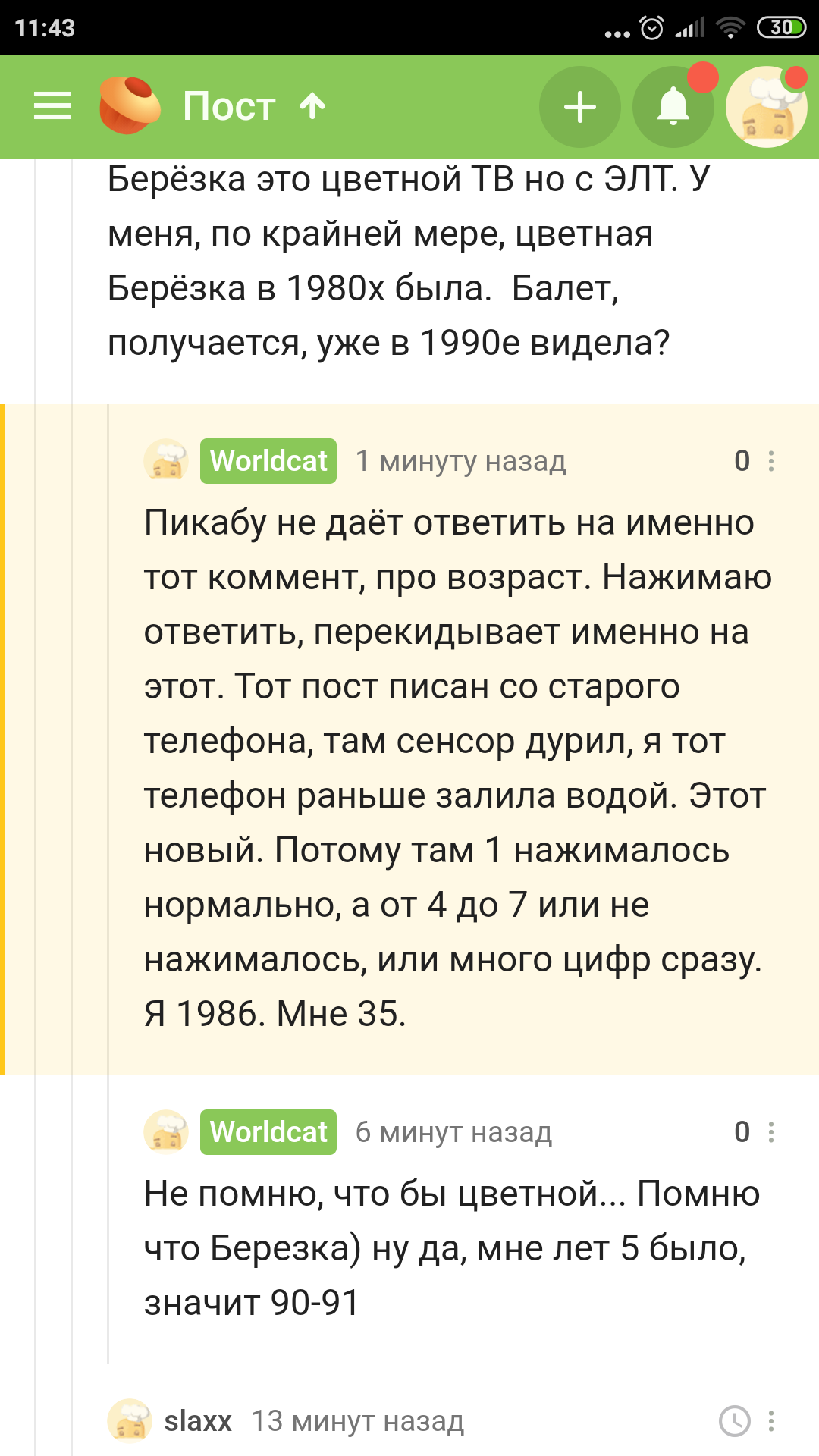Tap the clock icon on slaxx comment
Image resolution: width=819 pixels, height=1456 pixels.
tap(734, 1421)
